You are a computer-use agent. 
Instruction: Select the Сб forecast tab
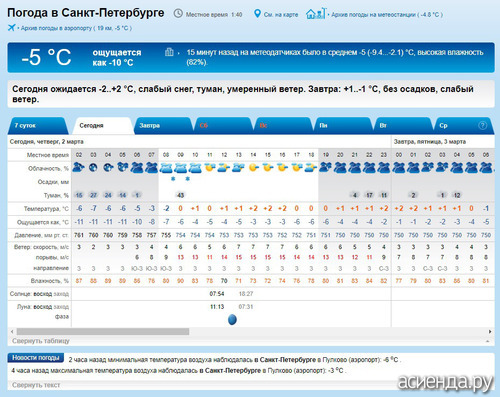[x=223, y=126]
